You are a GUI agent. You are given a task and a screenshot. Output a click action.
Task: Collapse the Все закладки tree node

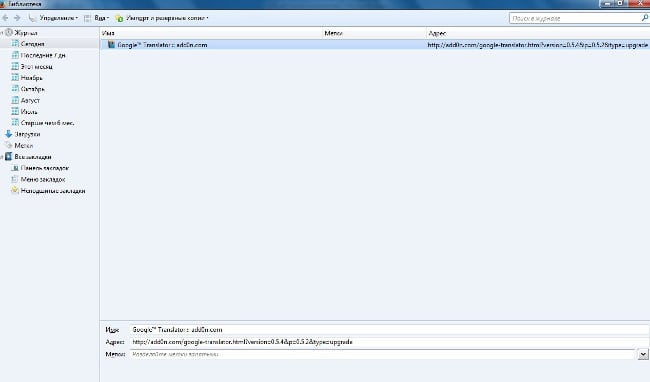click(x=2, y=157)
